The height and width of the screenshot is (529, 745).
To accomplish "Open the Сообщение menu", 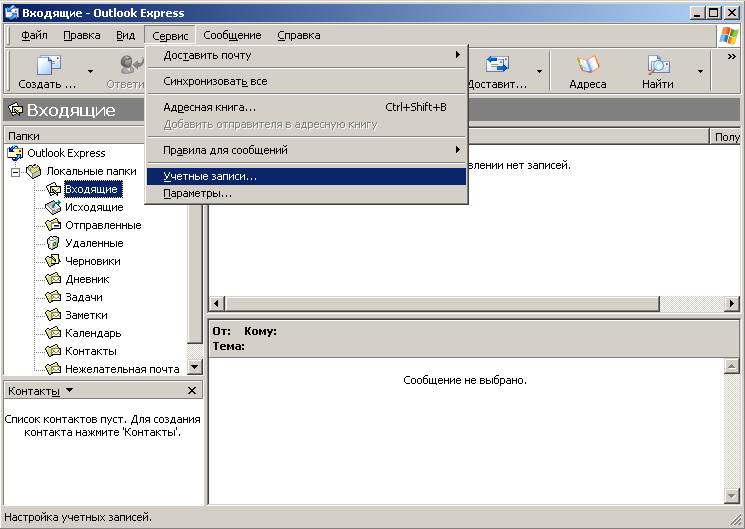I will coord(232,36).
